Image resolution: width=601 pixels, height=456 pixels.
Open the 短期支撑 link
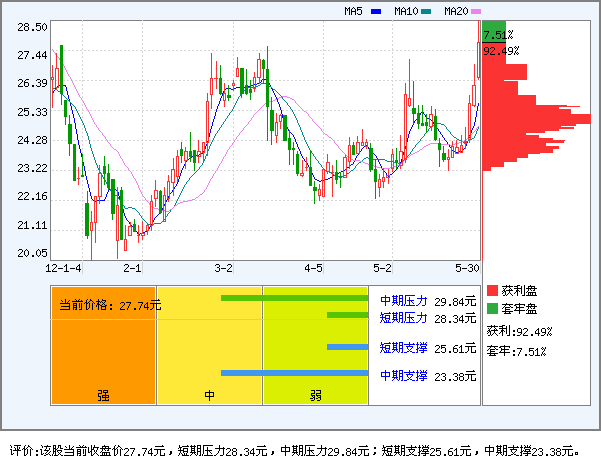point(403,348)
